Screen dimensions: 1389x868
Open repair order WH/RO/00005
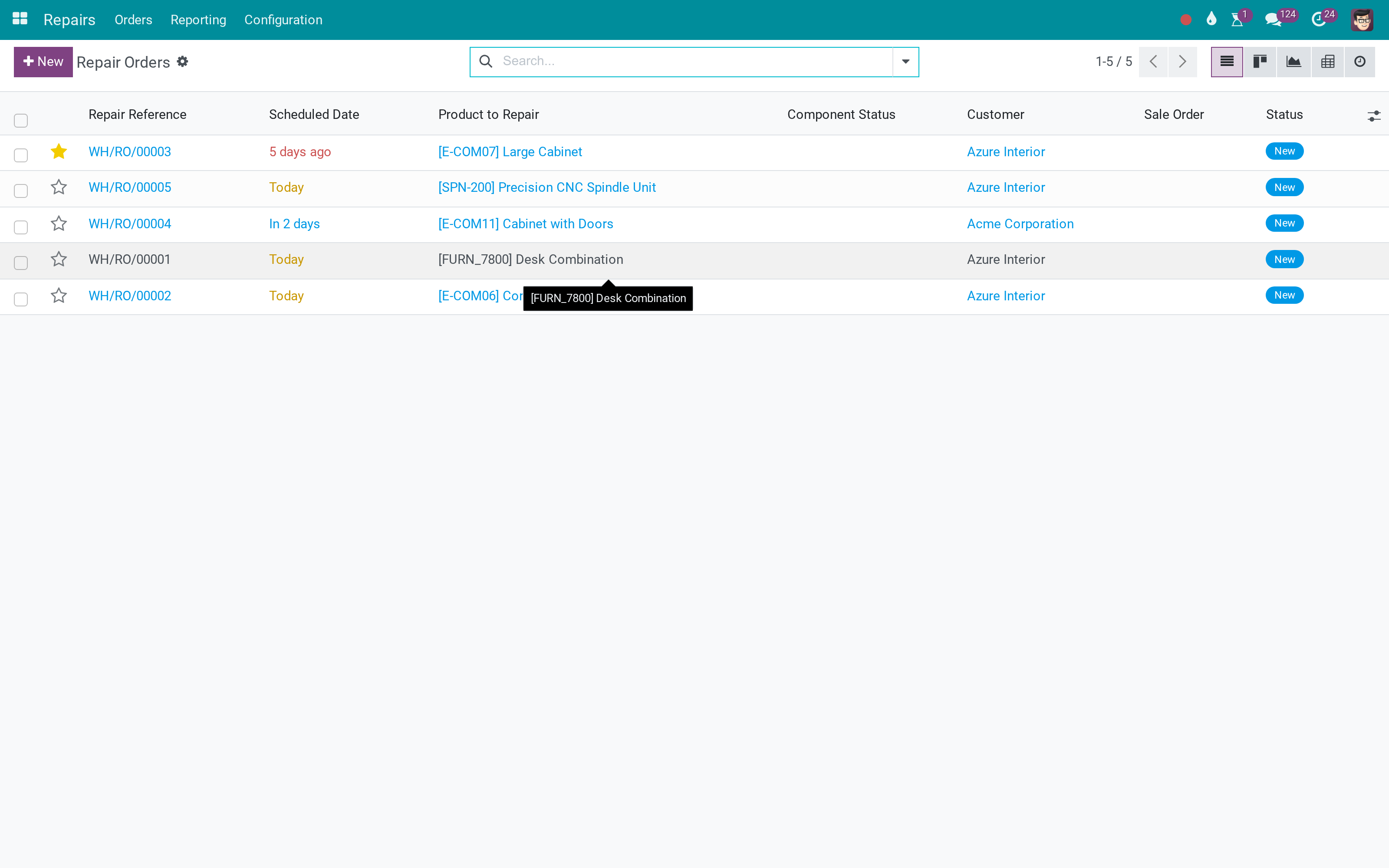pyautogui.click(x=130, y=187)
